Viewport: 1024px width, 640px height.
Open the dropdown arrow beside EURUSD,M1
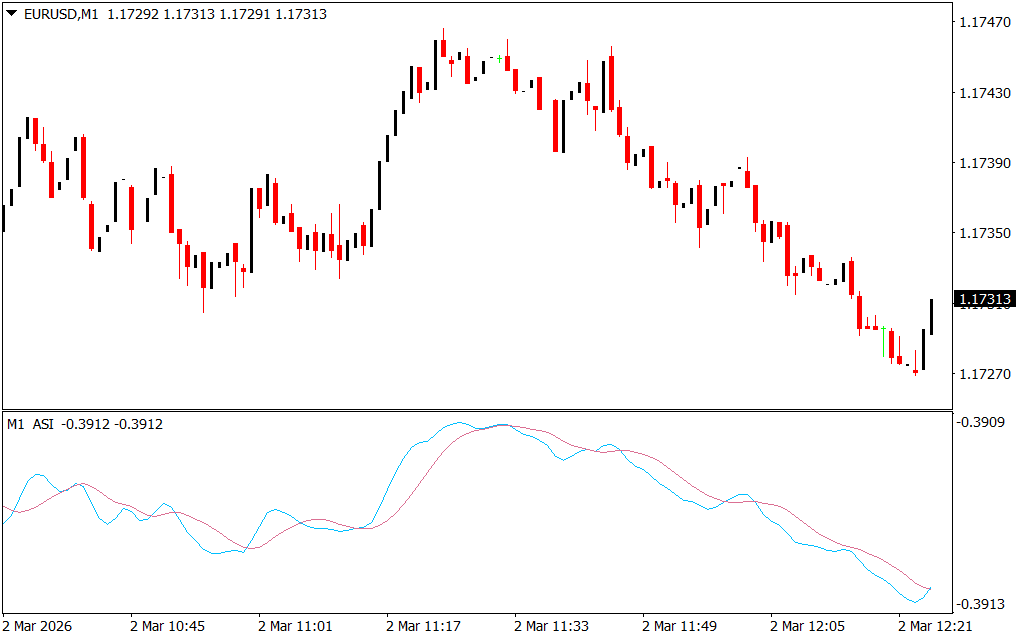(11, 14)
